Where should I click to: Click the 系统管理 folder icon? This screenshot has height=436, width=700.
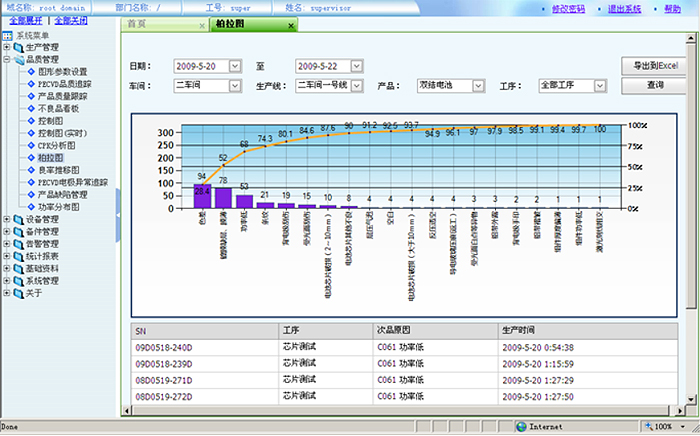tap(19, 281)
